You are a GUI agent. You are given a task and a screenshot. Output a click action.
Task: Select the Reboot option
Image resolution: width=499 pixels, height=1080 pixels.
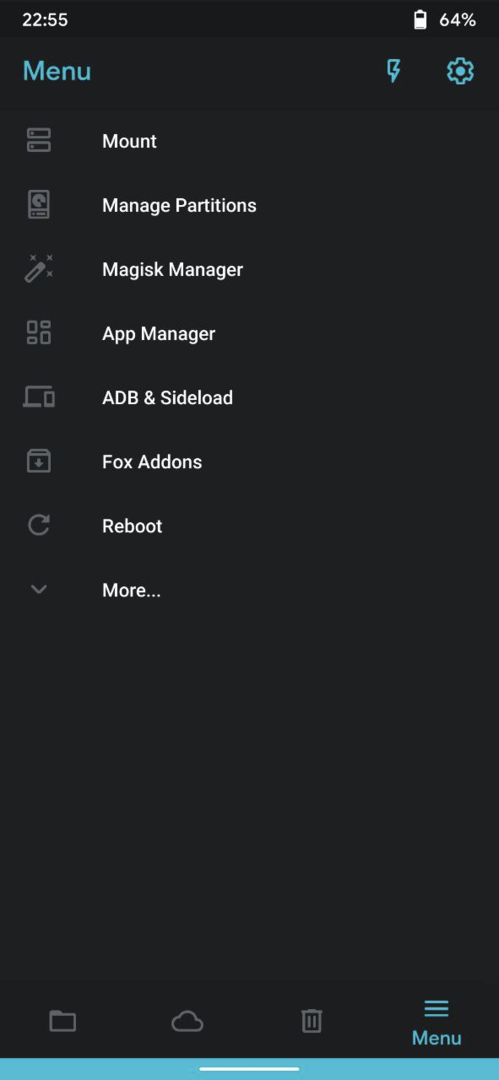(250, 526)
